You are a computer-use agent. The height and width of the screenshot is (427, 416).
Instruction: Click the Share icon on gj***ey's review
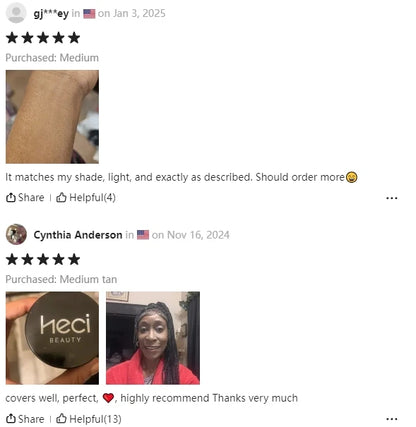[x=11, y=198]
